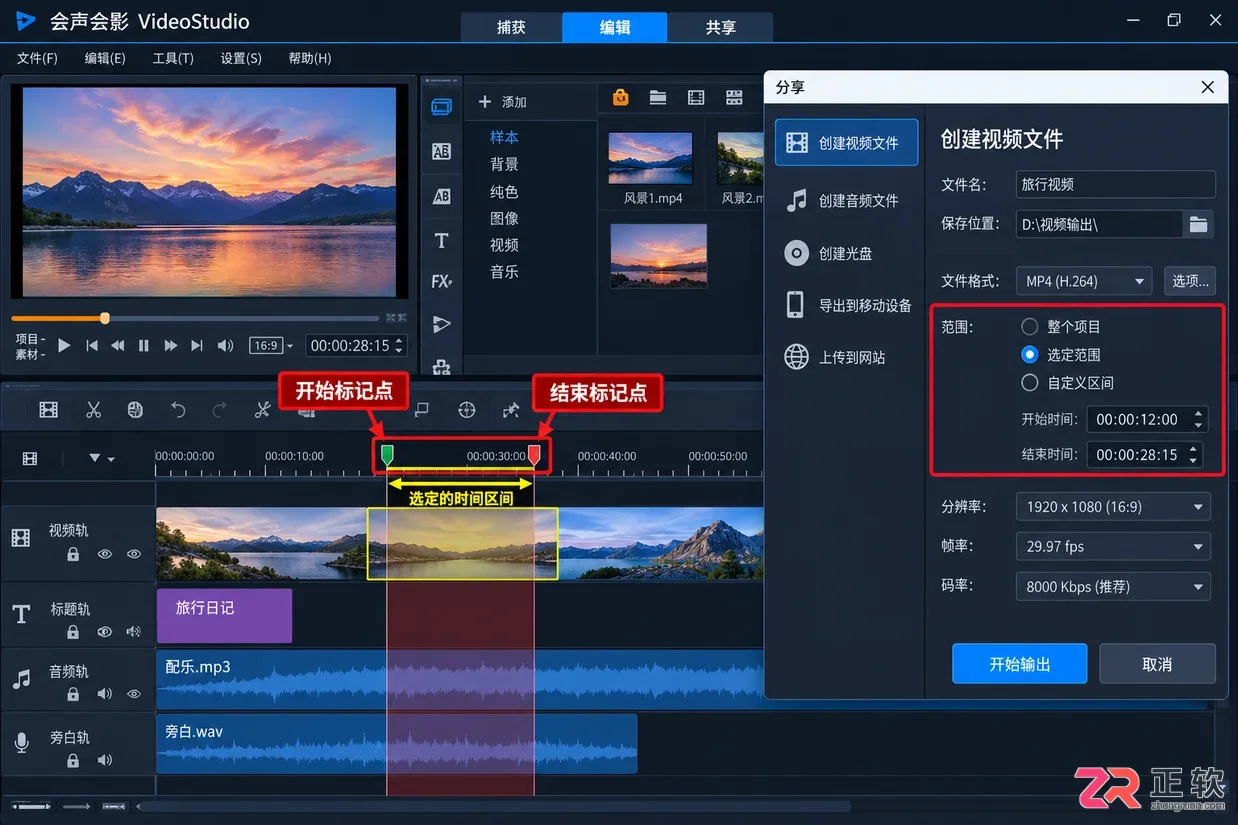Click the orange store bag icon

[620, 97]
